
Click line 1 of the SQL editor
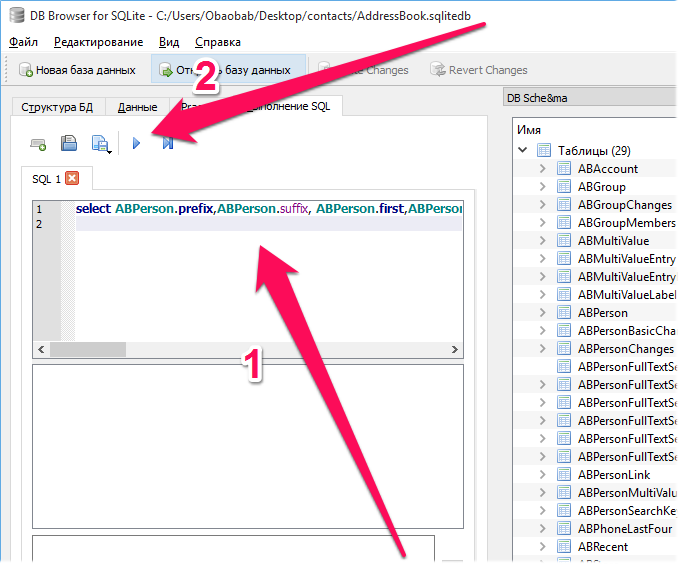[268, 209]
